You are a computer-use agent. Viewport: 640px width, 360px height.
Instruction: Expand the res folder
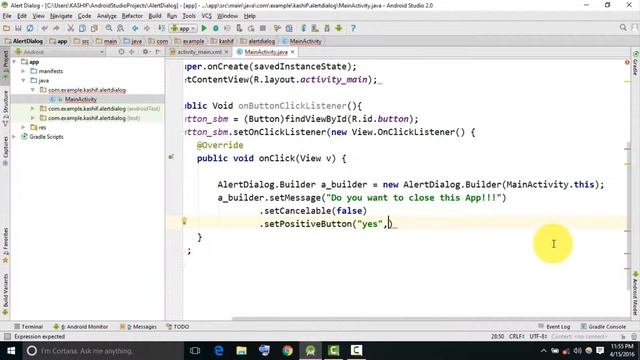click(23, 127)
